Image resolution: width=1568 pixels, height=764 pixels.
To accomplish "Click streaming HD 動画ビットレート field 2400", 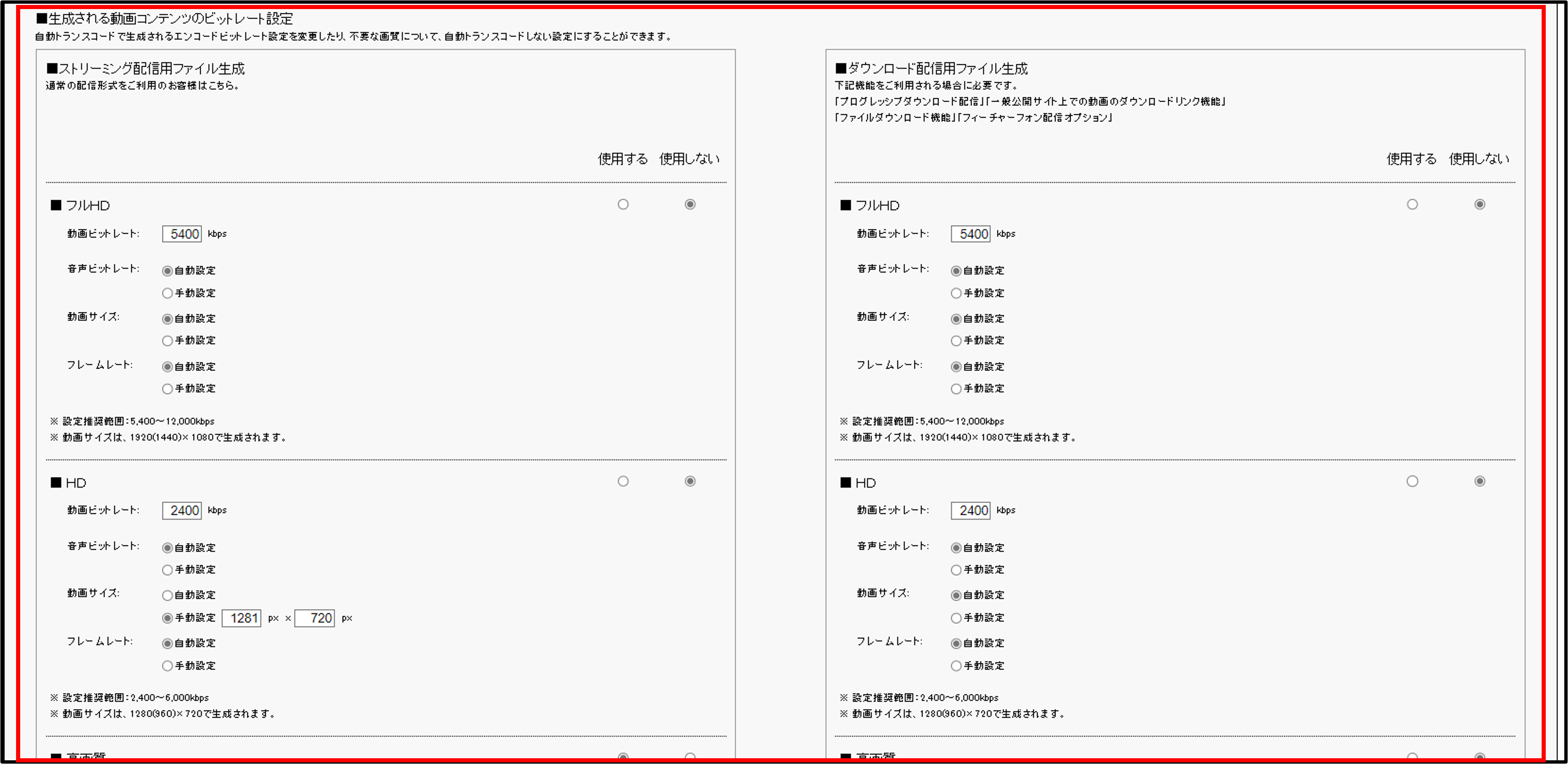I will coord(181,510).
